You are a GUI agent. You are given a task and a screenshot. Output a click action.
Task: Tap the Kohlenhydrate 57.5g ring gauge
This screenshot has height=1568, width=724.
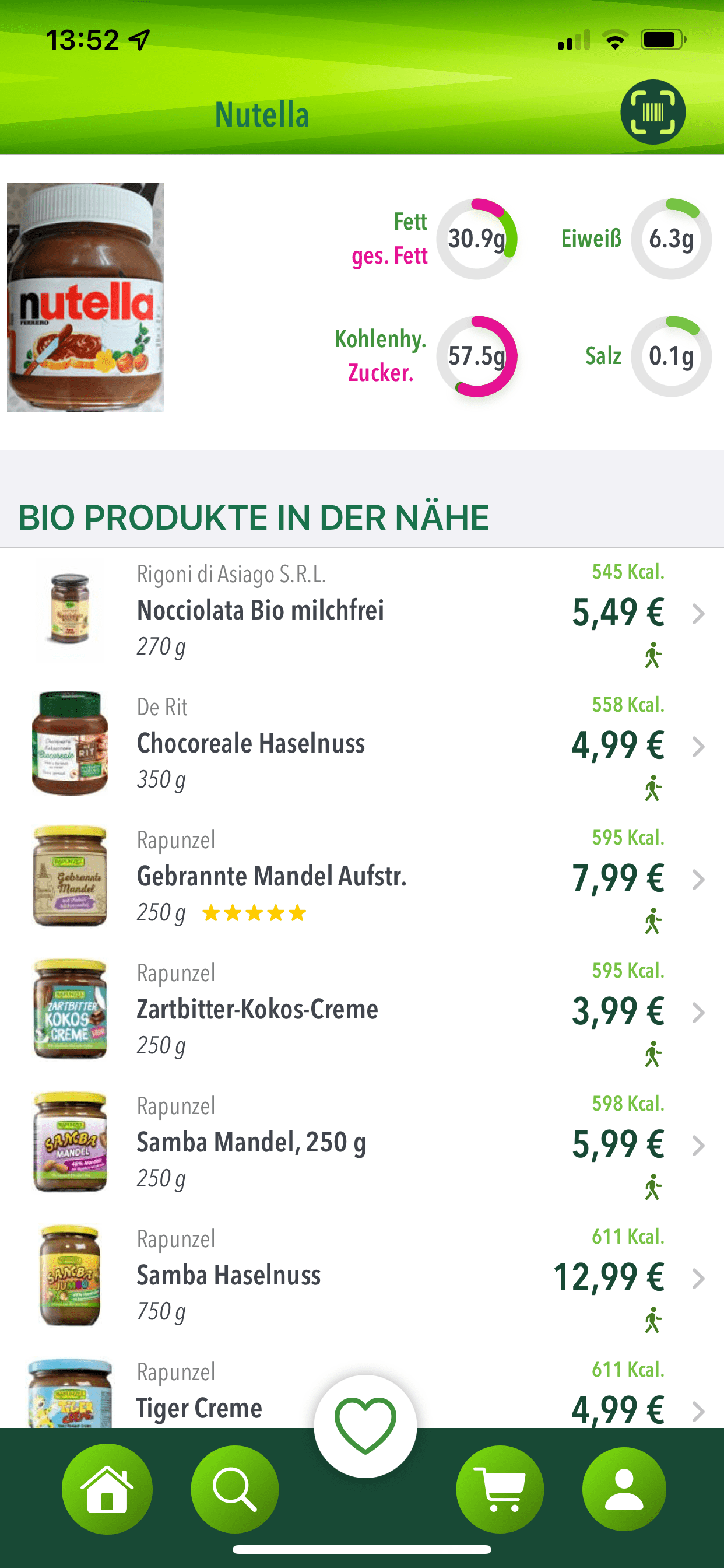(477, 356)
